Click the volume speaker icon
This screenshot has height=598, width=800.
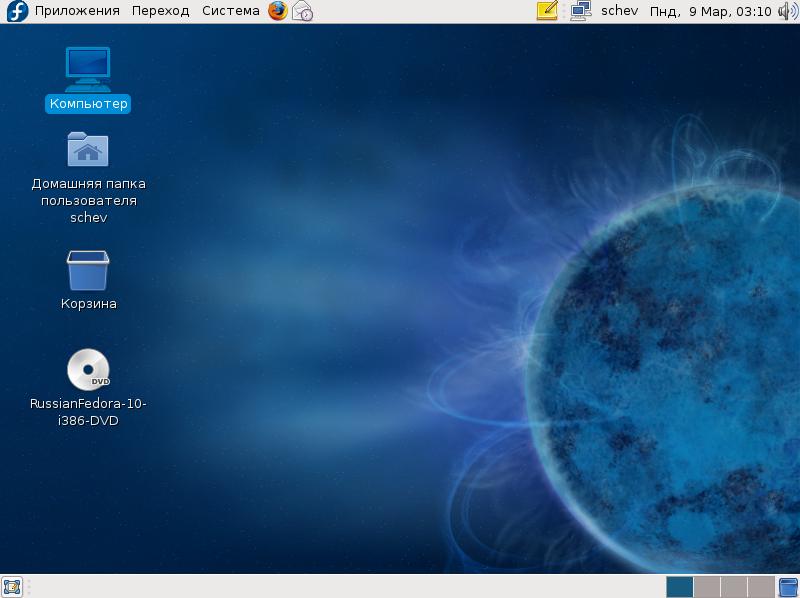pyautogui.click(x=788, y=11)
